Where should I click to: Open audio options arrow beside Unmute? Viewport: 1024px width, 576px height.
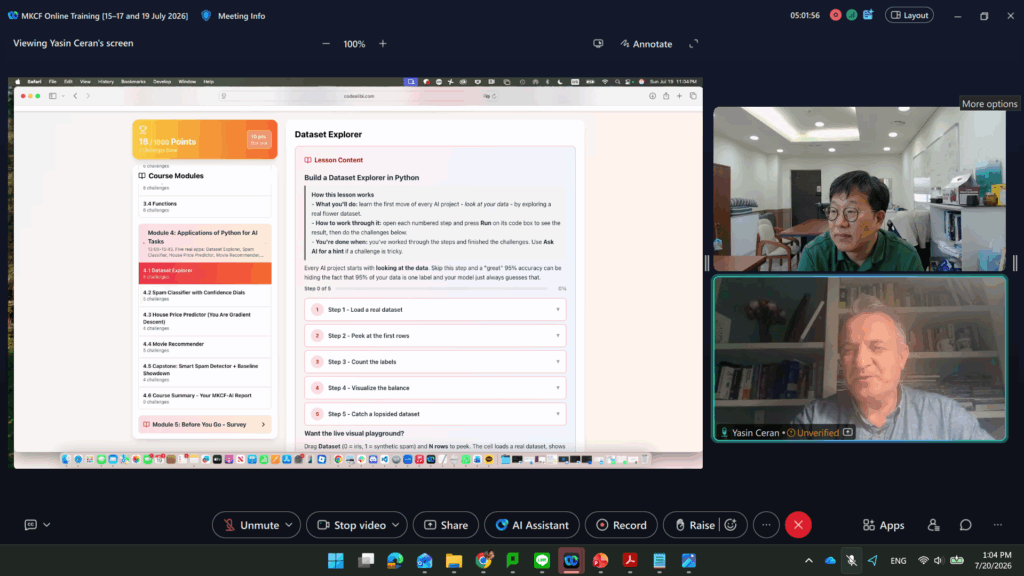tap(289, 525)
